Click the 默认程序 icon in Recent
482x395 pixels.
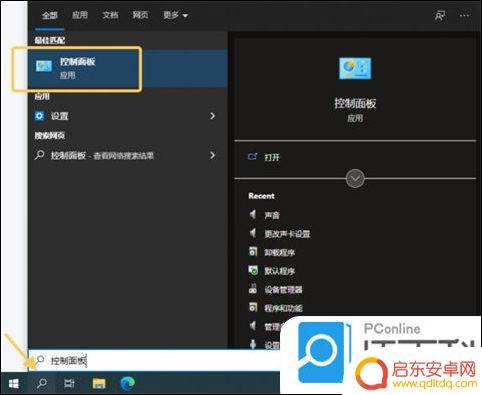pyautogui.click(x=253, y=270)
